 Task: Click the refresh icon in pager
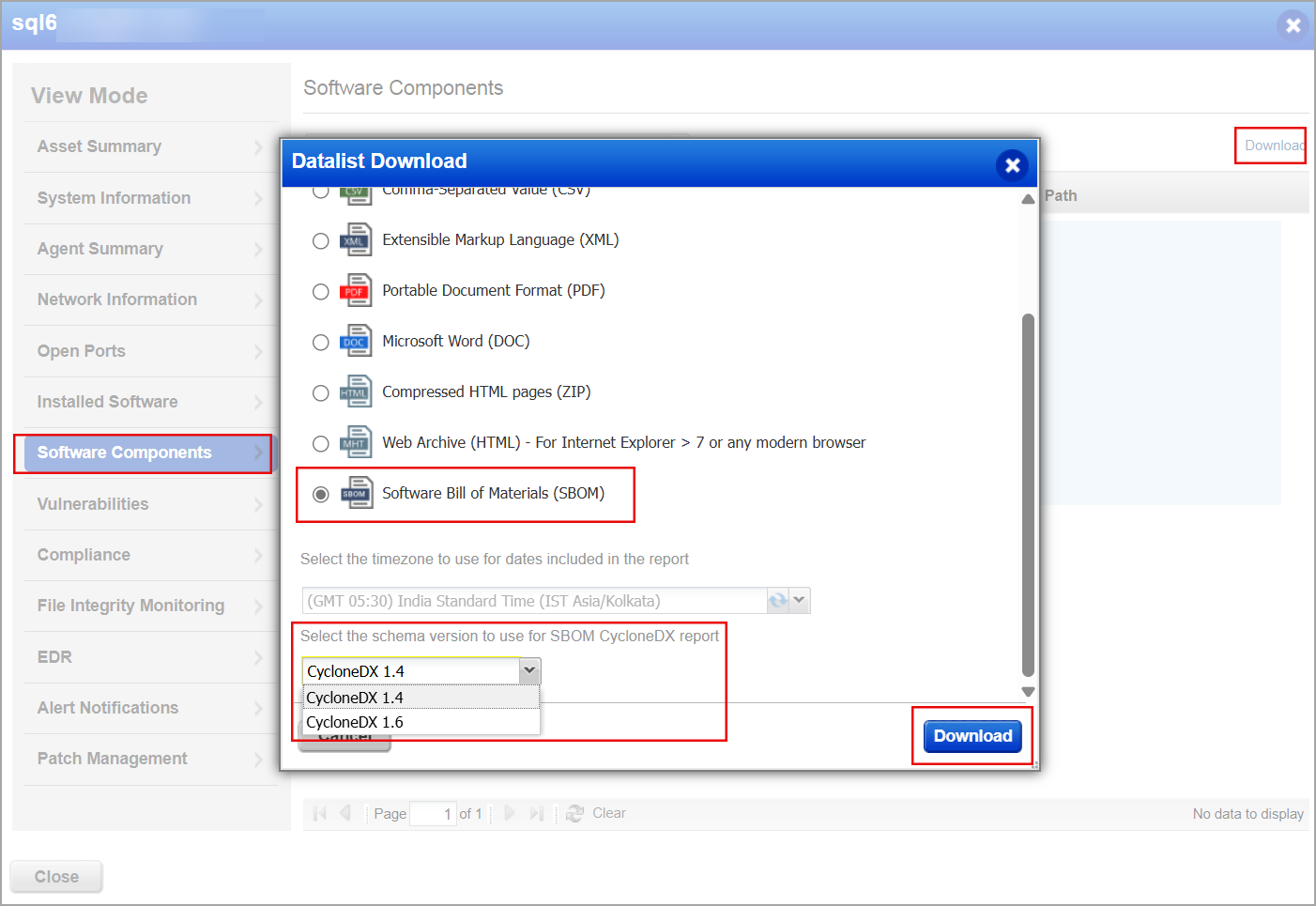(575, 813)
